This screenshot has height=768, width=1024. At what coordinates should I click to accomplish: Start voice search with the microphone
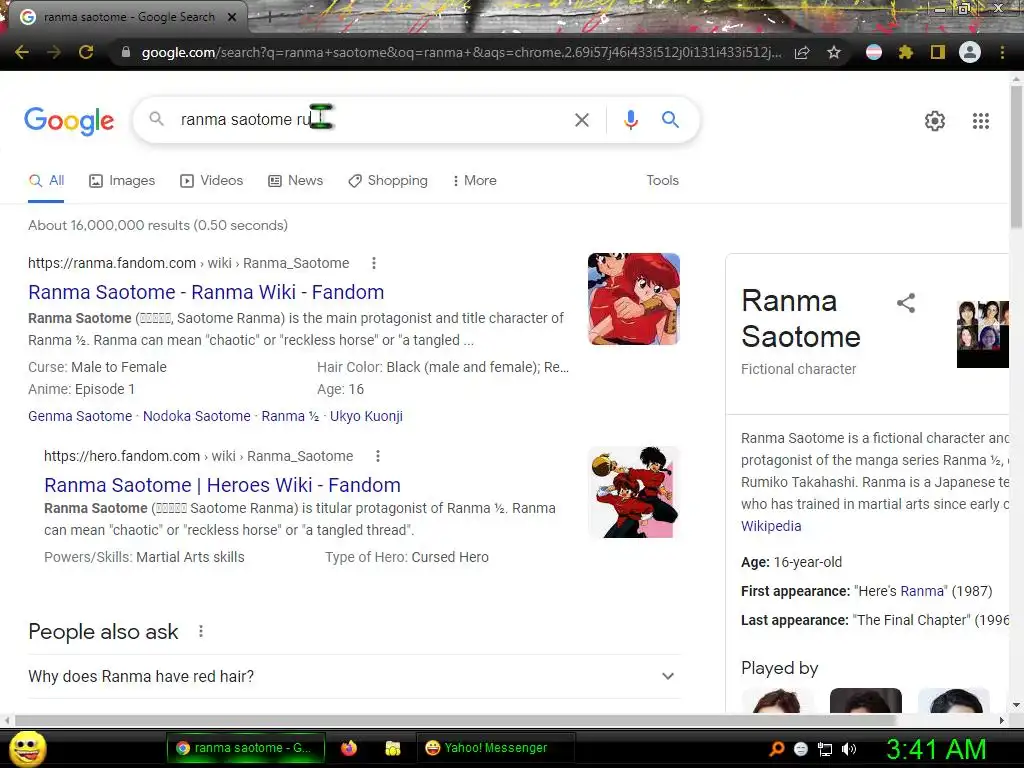[630, 120]
